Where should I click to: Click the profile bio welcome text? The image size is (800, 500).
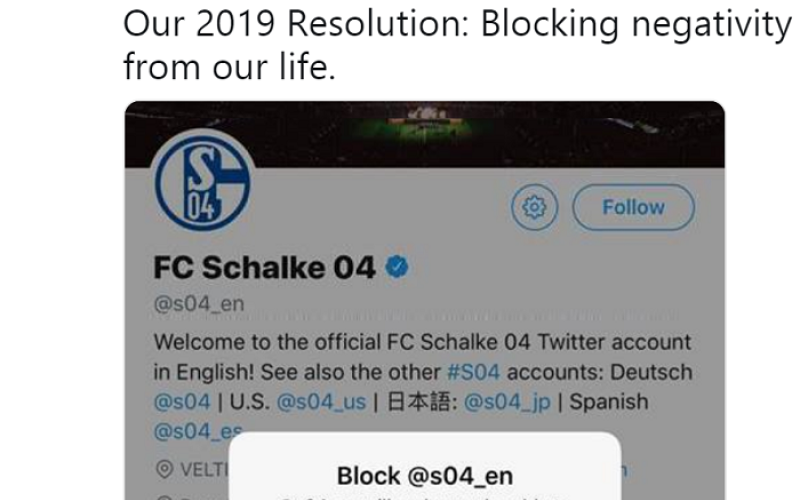tap(422, 342)
